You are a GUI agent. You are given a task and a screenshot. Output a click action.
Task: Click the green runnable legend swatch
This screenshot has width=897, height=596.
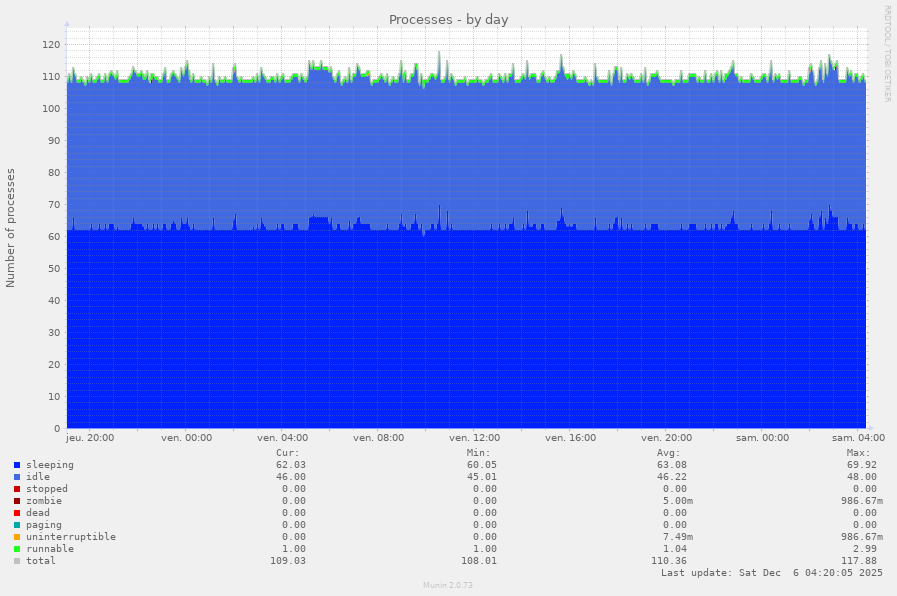coord(17,549)
